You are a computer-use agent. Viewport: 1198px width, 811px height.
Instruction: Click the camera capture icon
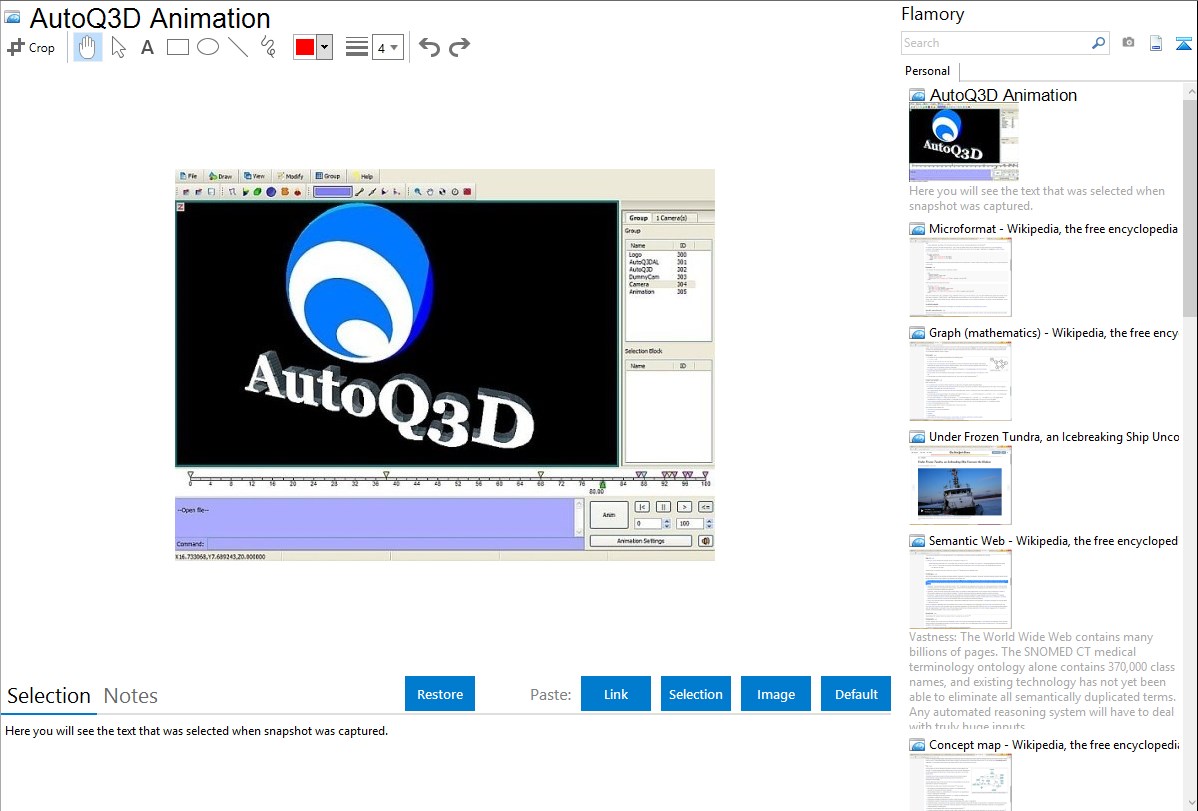(1128, 43)
